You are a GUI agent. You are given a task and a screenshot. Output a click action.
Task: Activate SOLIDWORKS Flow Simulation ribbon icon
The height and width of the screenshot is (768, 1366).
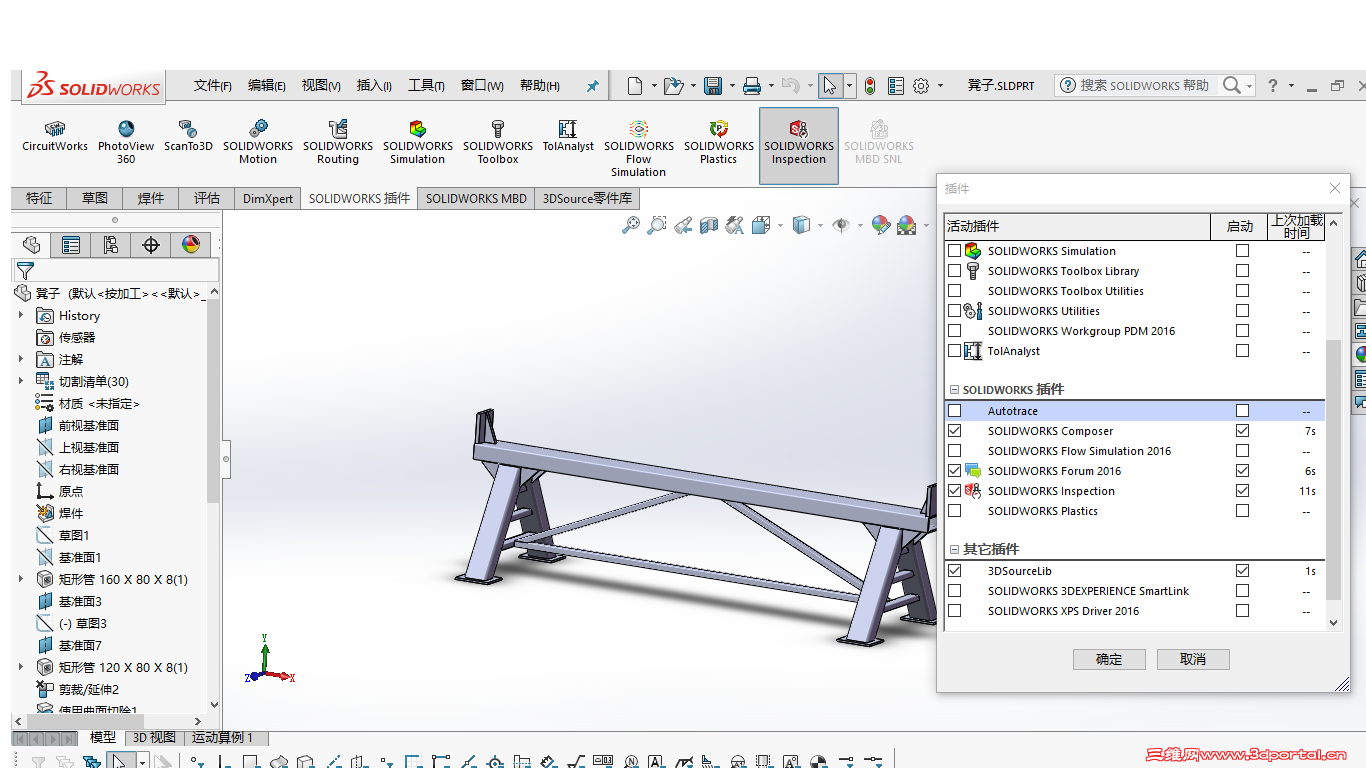coord(639,148)
